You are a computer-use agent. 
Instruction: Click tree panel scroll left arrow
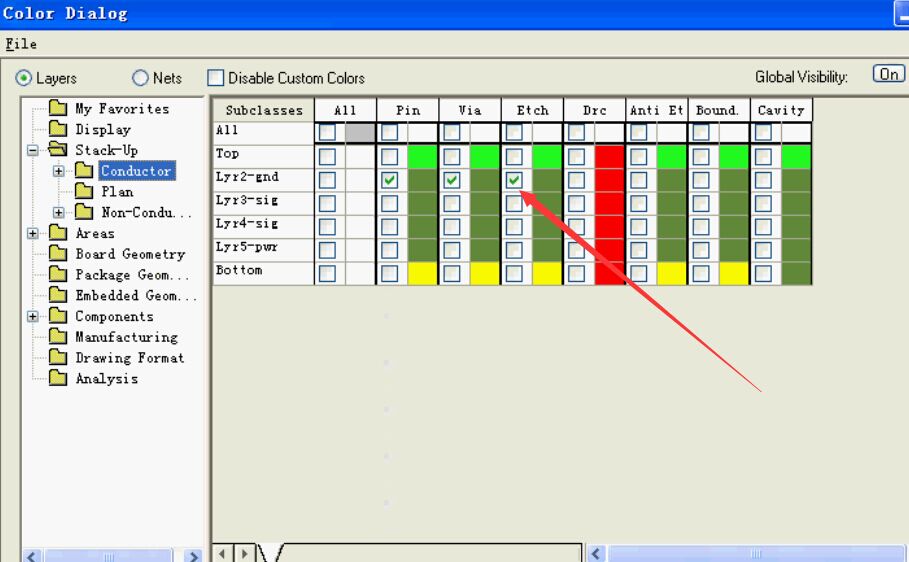pos(31,556)
